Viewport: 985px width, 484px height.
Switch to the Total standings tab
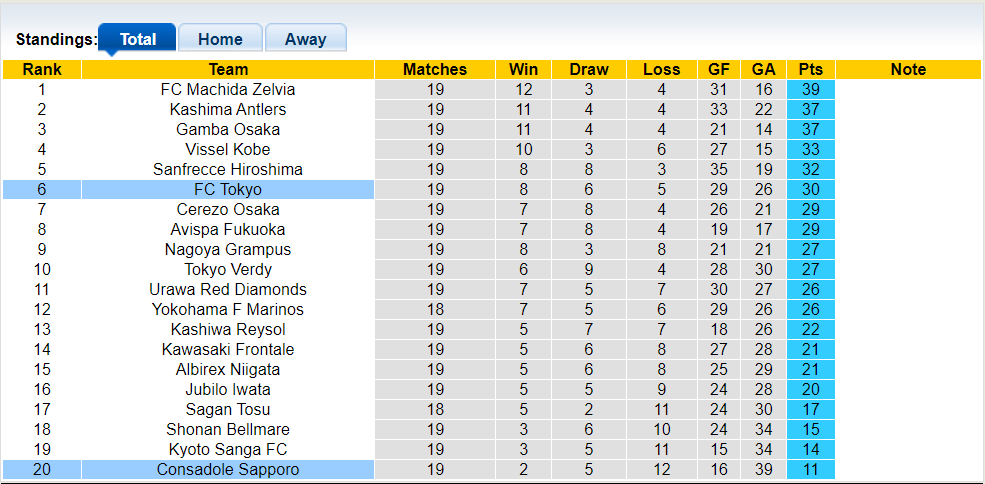point(138,39)
